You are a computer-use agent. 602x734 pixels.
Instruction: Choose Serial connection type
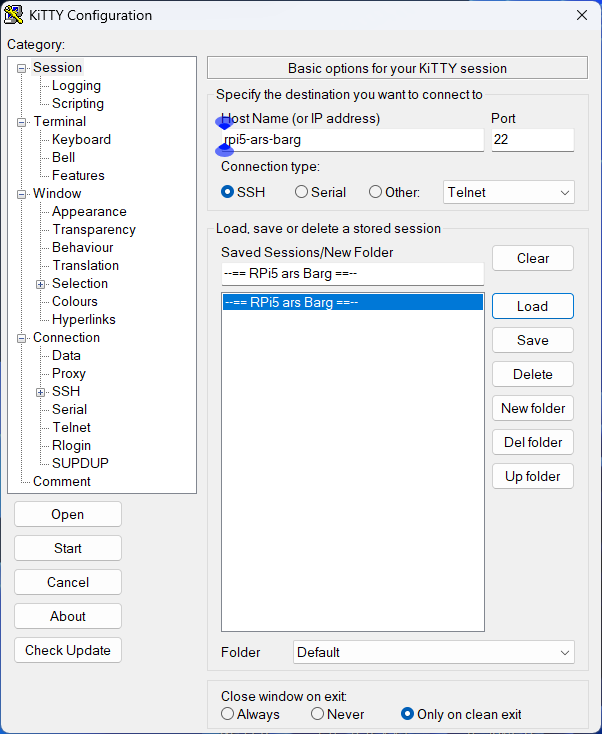301,192
